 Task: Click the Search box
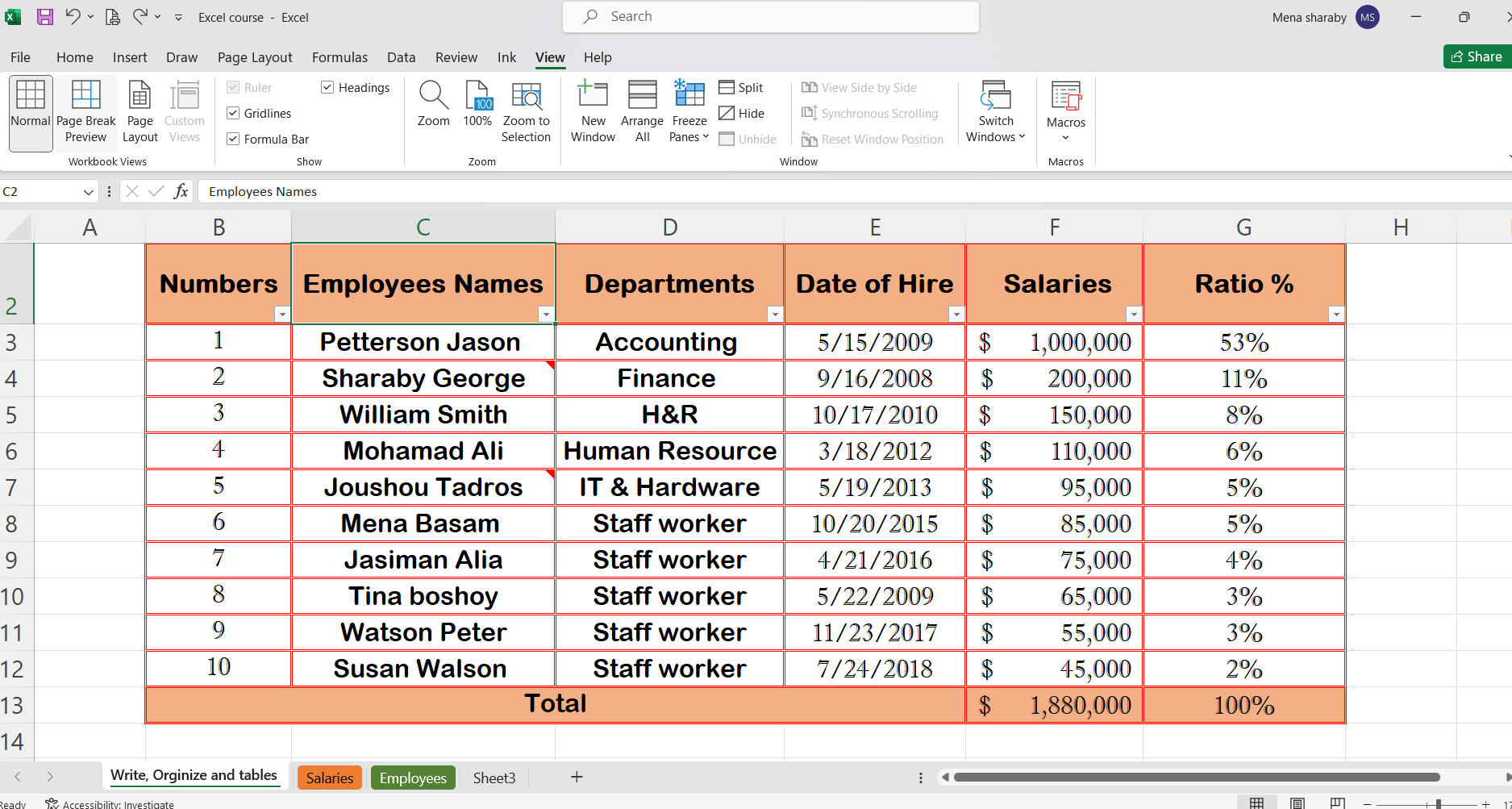[771, 17]
